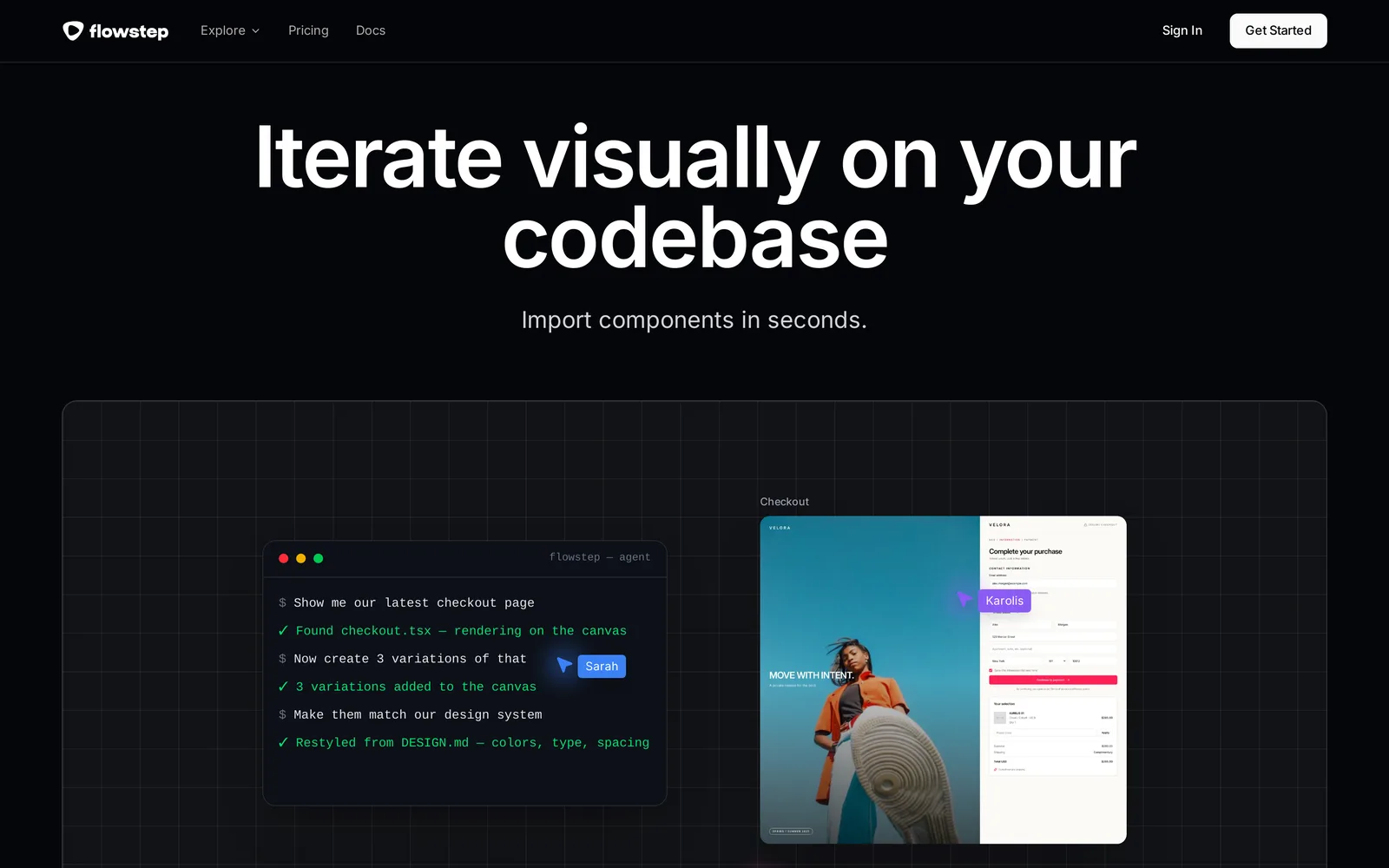Click the Apply promo button in the Checkout preview
The height and width of the screenshot is (868, 1389).
coord(1105,733)
